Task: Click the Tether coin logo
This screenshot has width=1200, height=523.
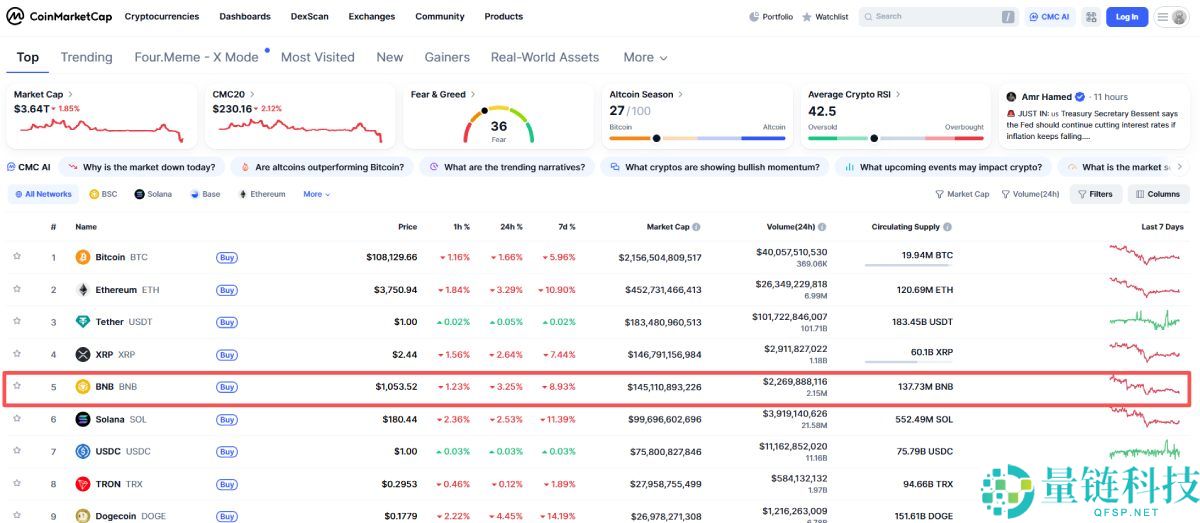Action: [83, 322]
